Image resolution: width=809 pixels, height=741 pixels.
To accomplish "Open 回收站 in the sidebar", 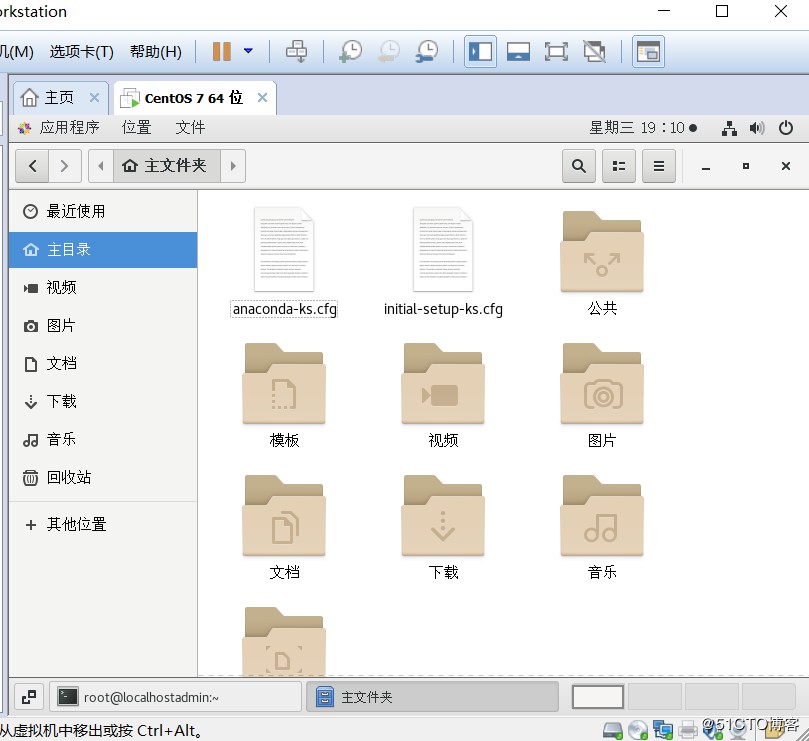I will coord(103,477).
